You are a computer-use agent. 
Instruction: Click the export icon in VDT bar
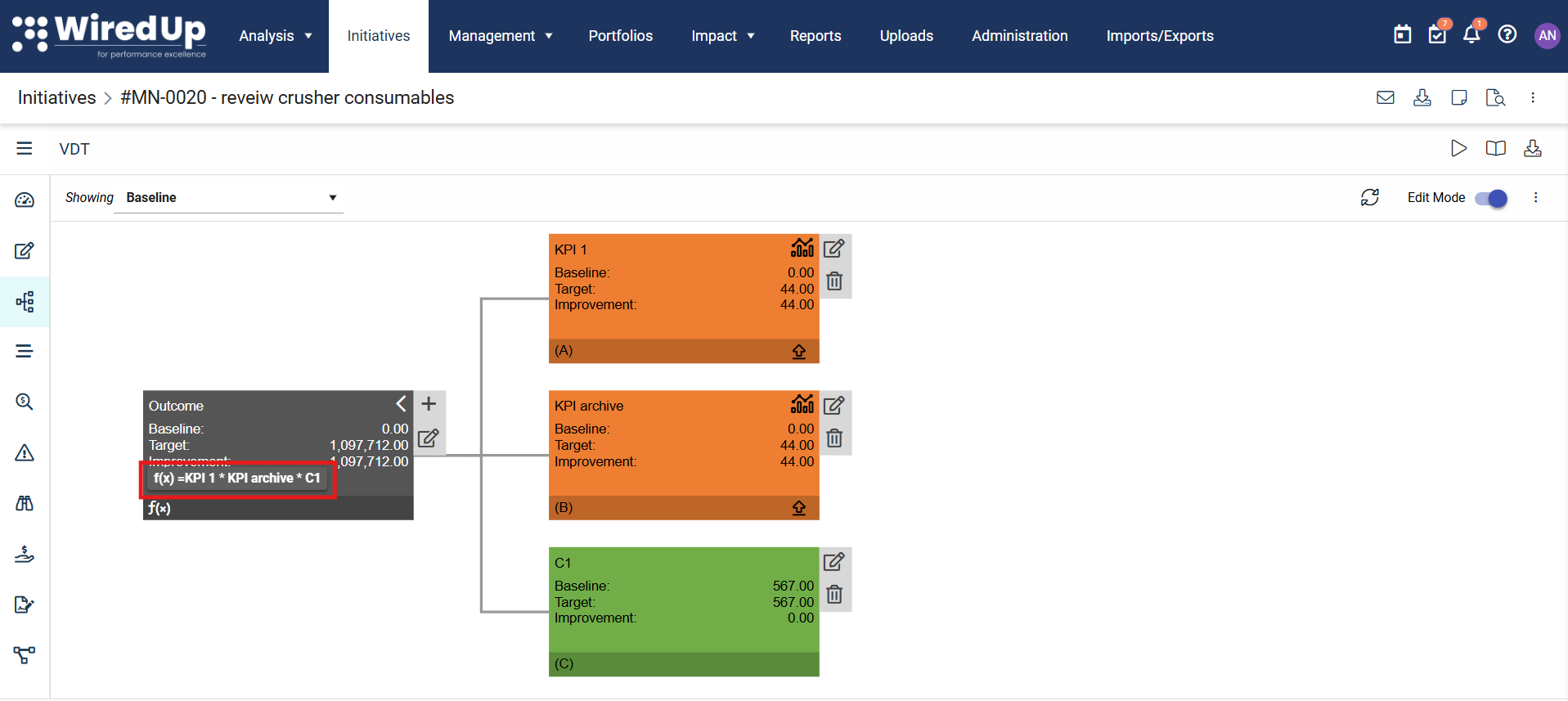click(1533, 148)
